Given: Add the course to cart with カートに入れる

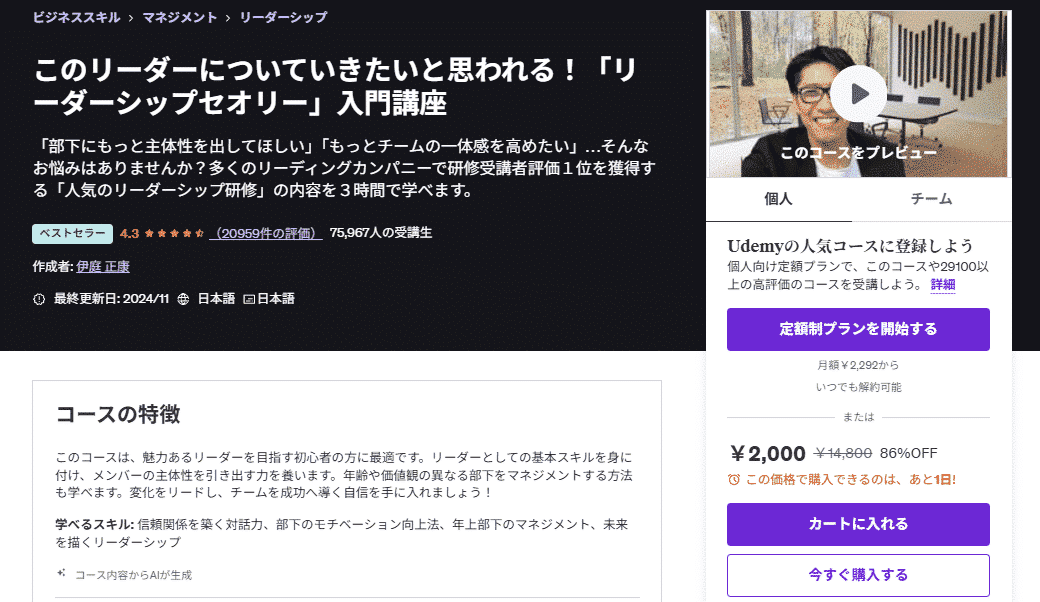Looking at the screenshot, I should (x=857, y=524).
